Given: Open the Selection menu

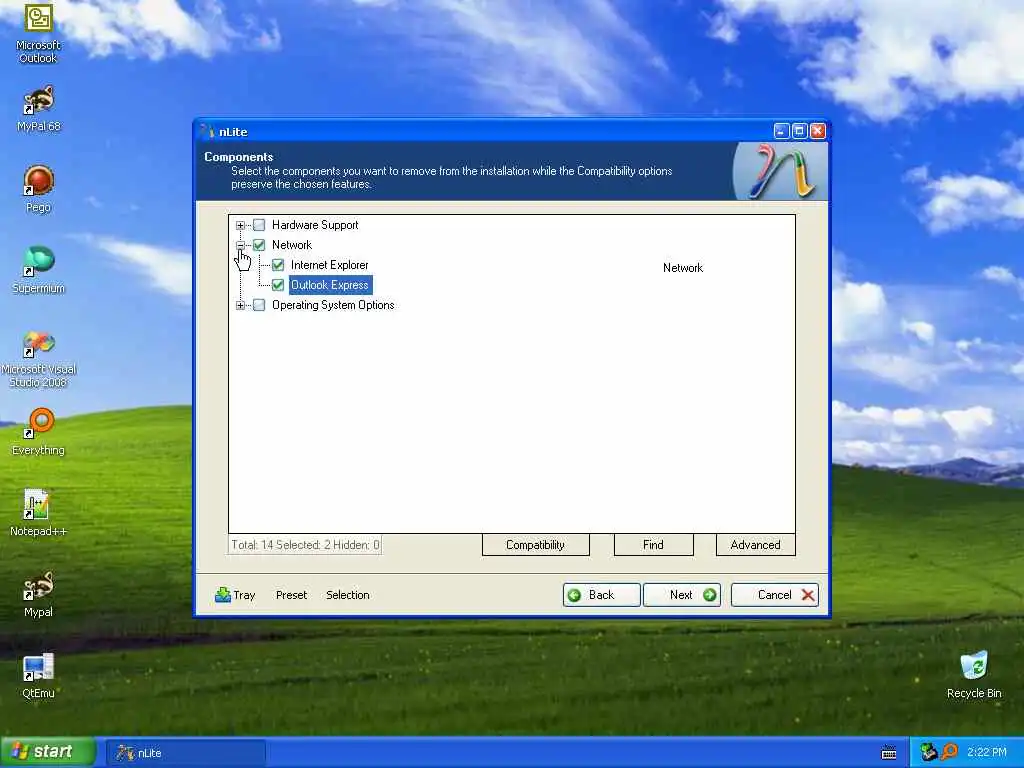Looking at the screenshot, I should (x=347, y=595).
